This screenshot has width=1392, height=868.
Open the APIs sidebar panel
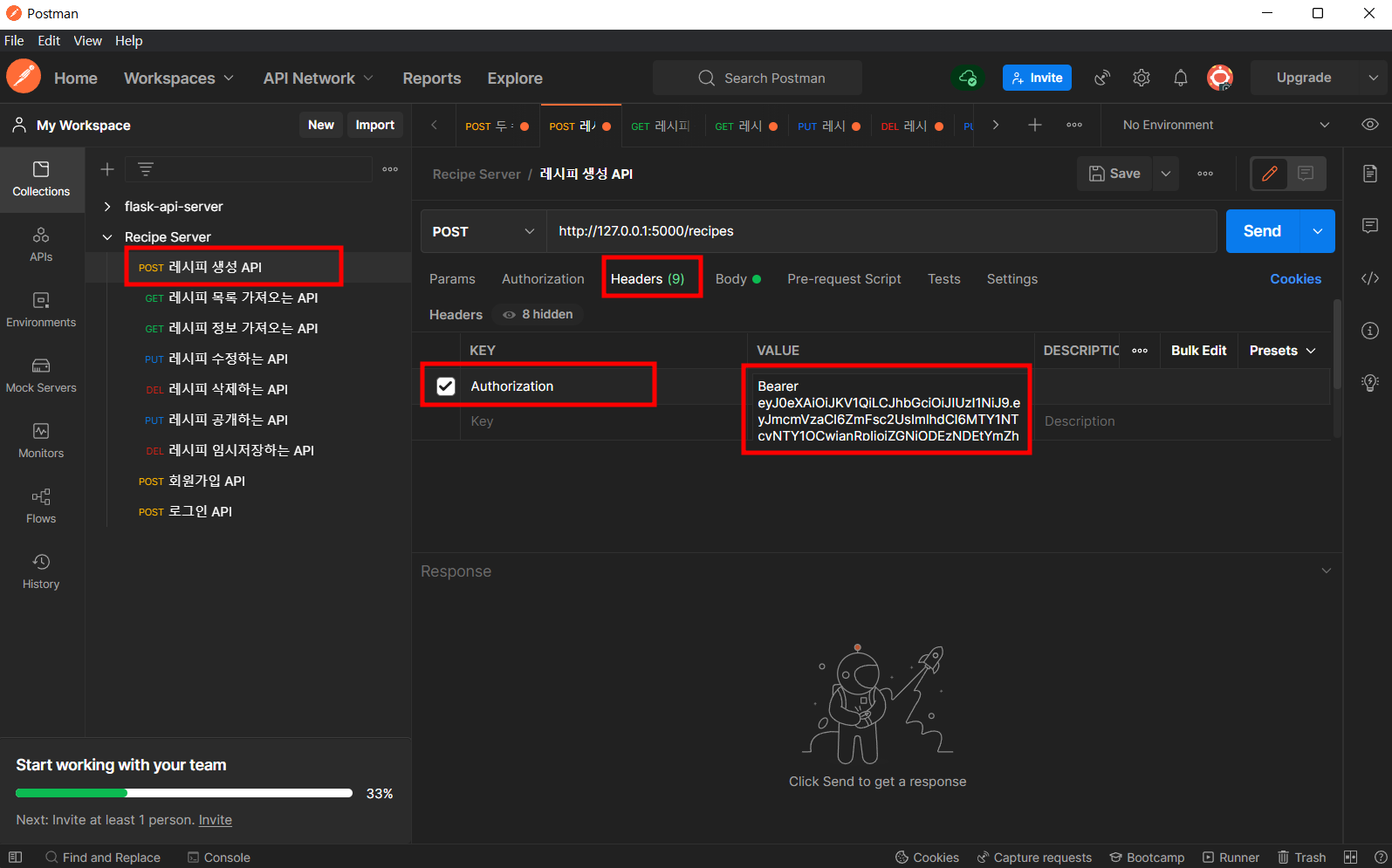point(41,244)
